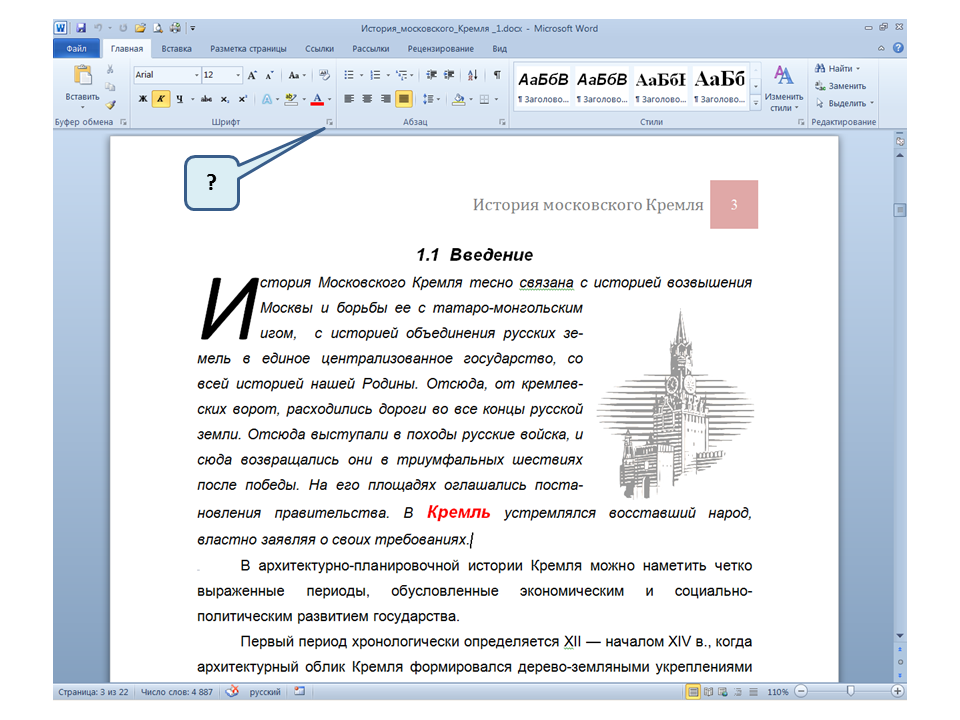This screenshot has height=720, width=960.
Task: Turn off italic formatting (К button)
Action: [x=160, y=99]
